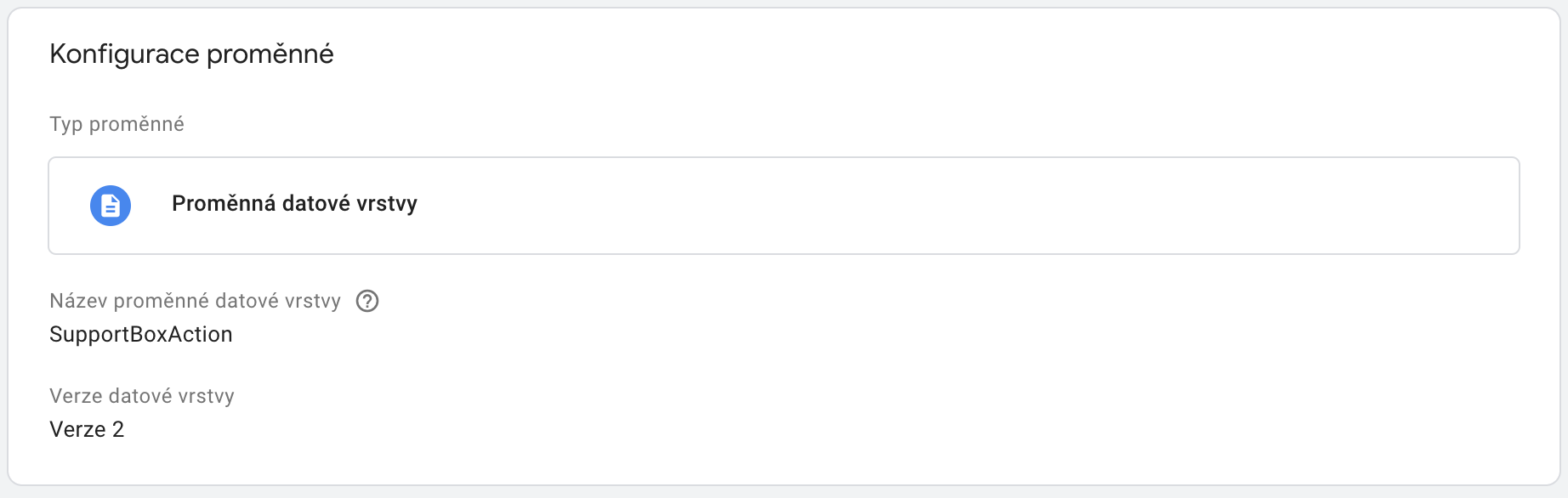This screenshot has width=1568, height=498.
Task: Click the digit 2 in Verze 2
Action: point(118,430)
